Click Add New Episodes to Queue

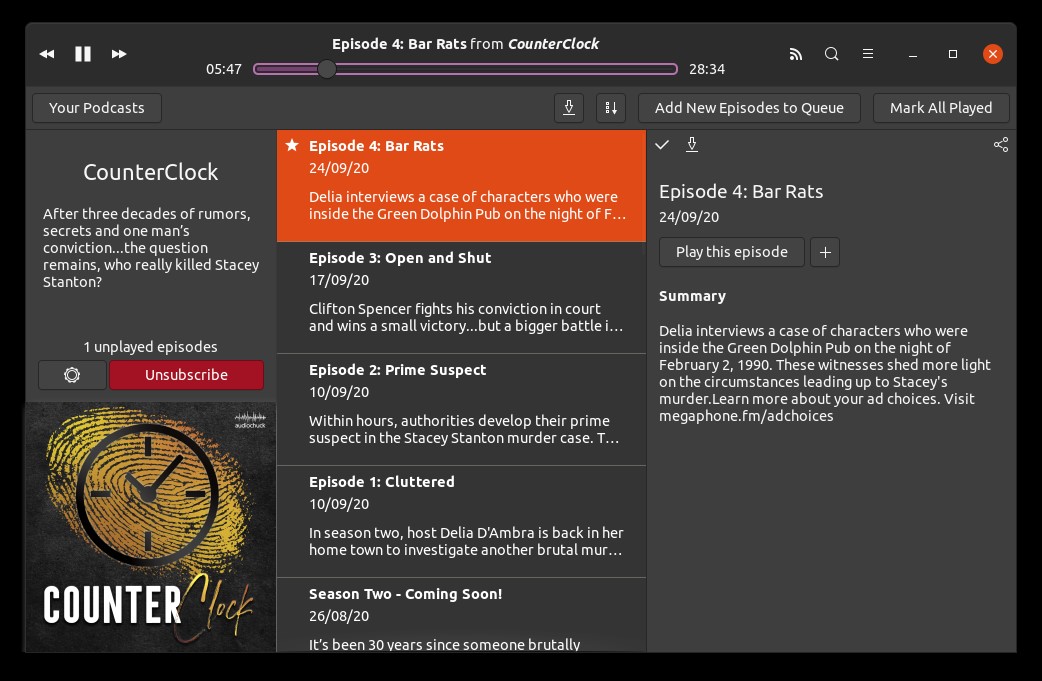749,108
